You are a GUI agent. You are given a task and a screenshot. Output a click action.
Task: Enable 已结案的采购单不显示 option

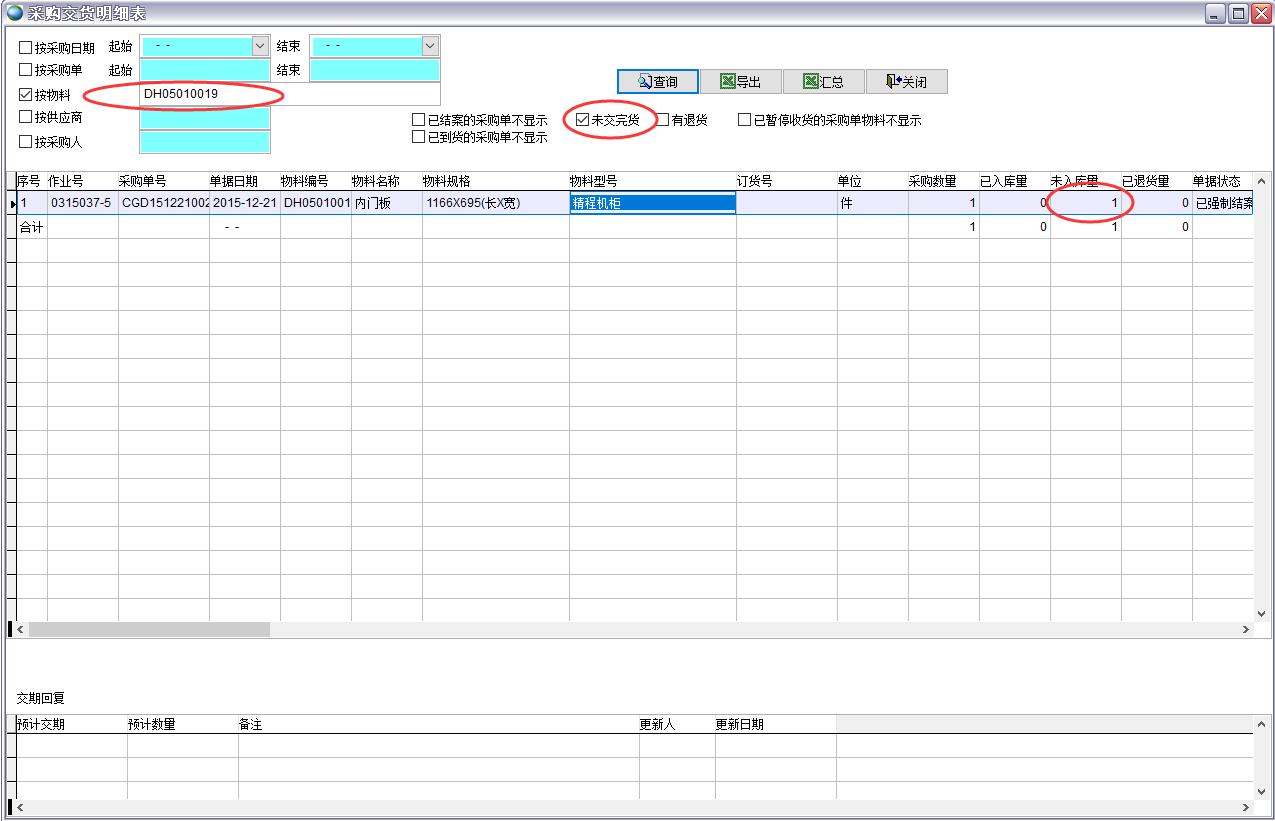point(419,120)
